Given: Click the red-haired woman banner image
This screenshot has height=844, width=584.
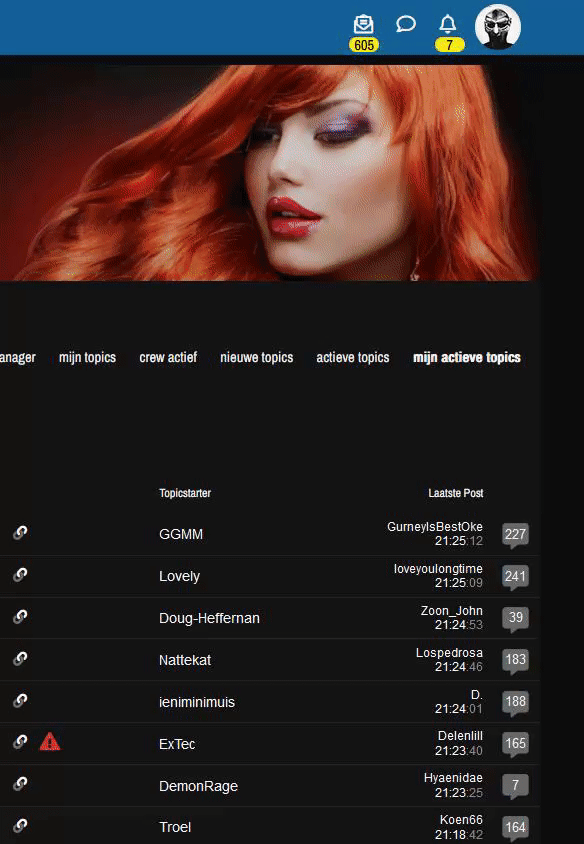Looking at the screenshot, I should point(269,172).
